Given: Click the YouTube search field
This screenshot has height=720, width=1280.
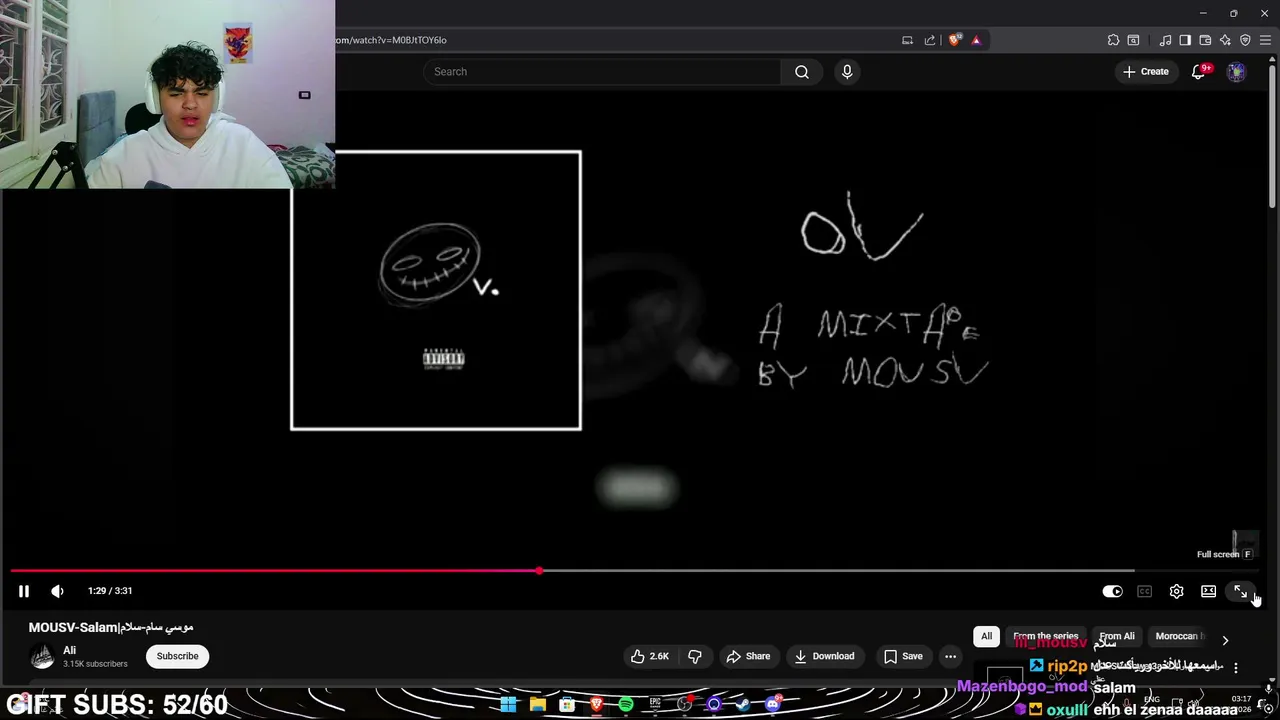Looking at the screenshot, I should (x=602, y=72).
